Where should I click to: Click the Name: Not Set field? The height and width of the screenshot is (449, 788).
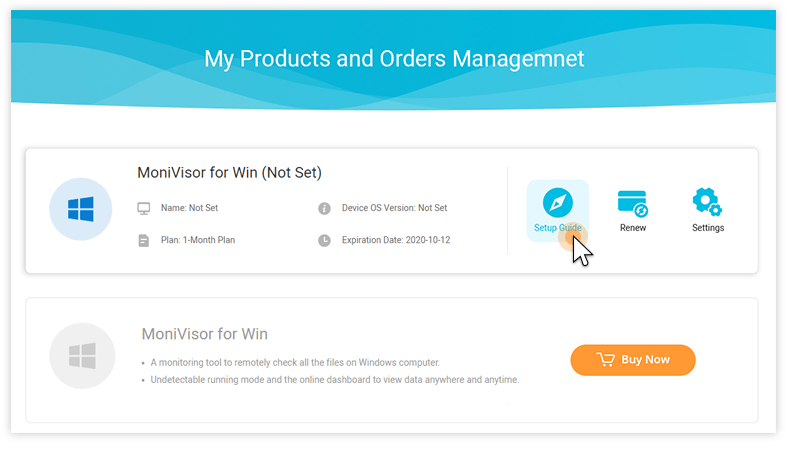point(189,208)
